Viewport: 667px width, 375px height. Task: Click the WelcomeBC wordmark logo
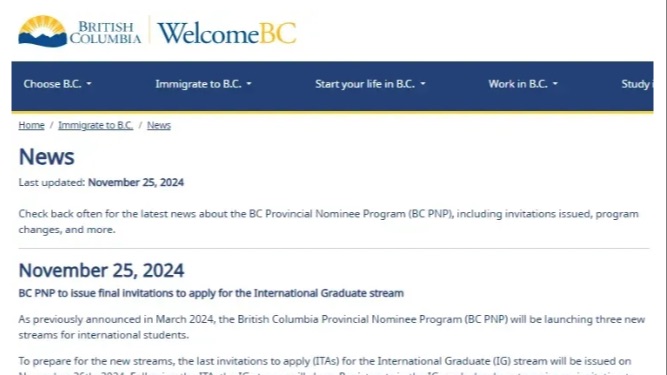tap(227, 33)
